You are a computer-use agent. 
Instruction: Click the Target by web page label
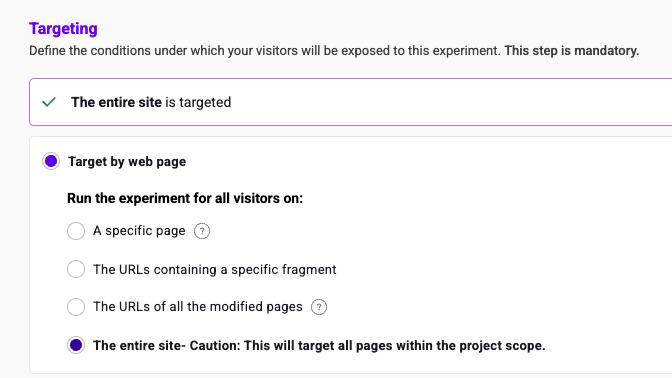click(127, 162)
